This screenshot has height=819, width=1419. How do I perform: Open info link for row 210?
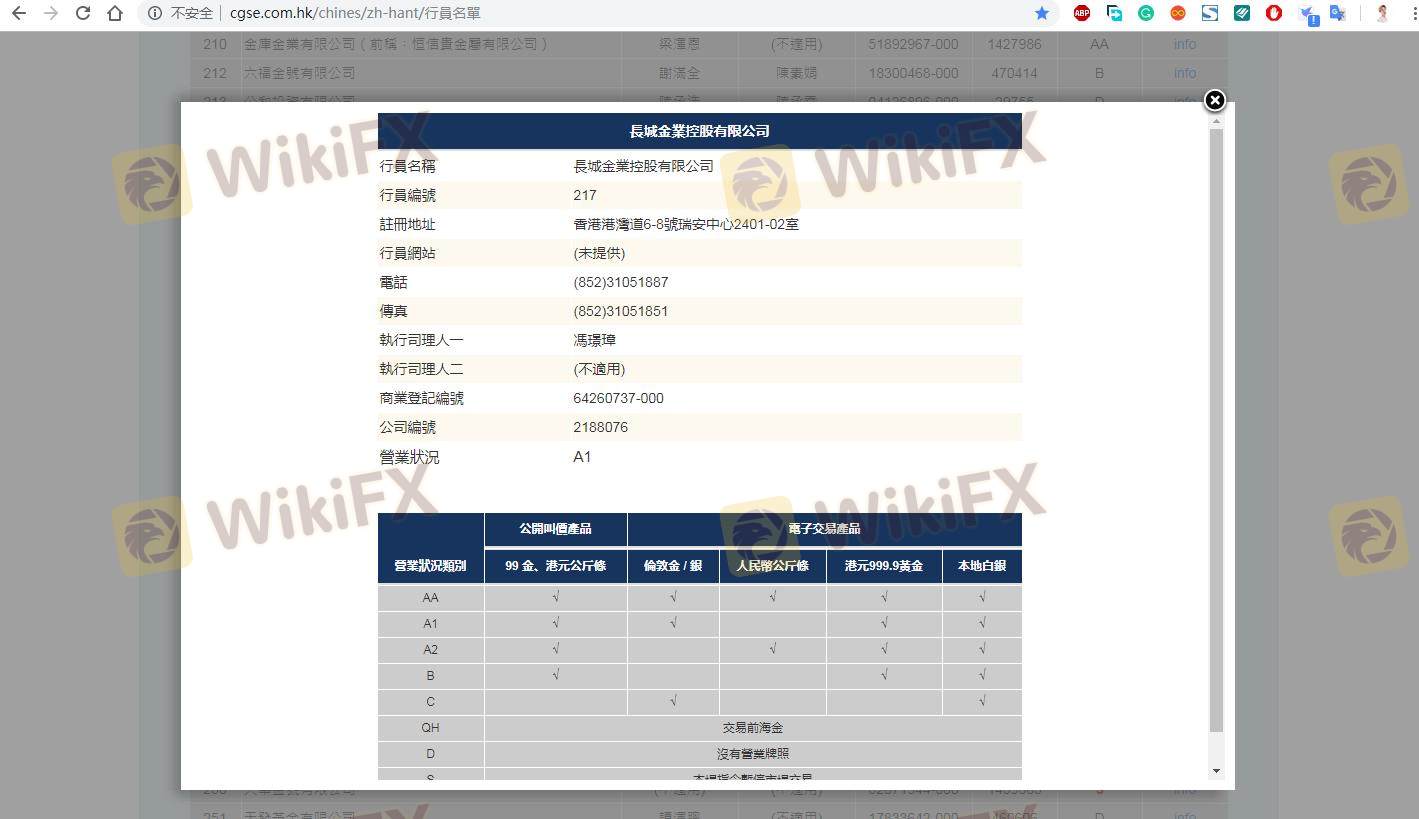point(1185,45)
